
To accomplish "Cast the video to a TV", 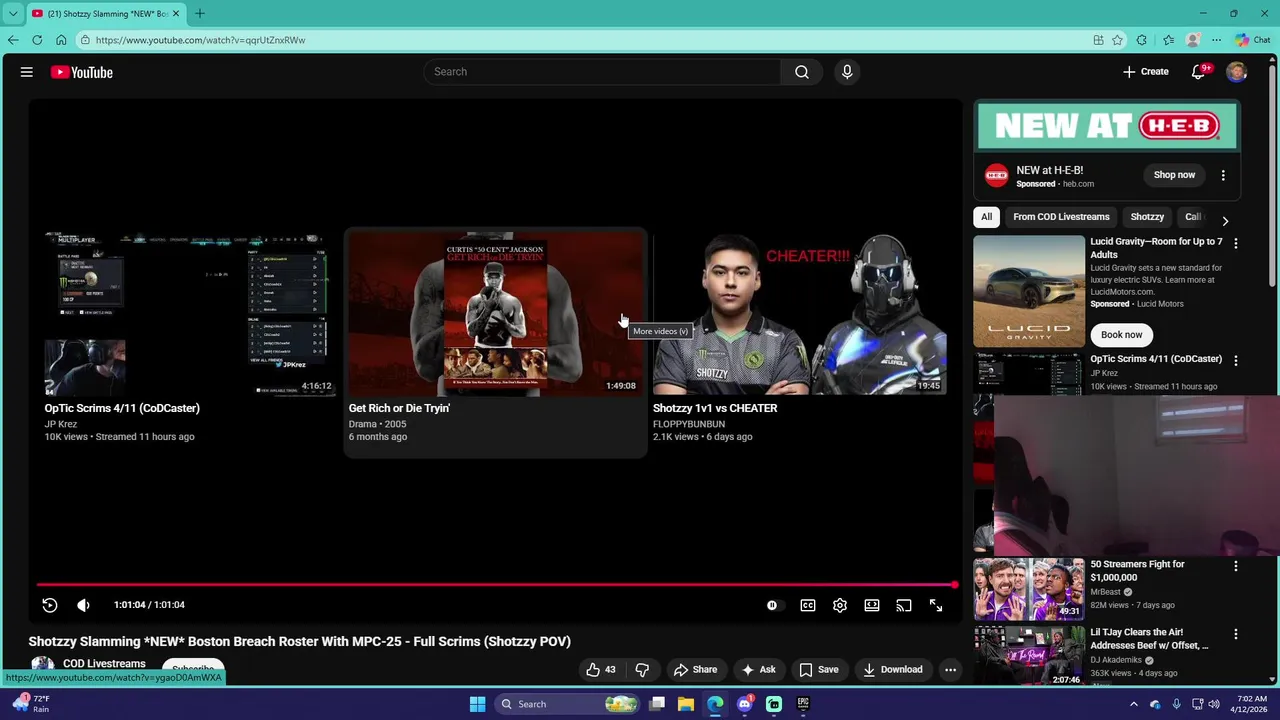I will [904, 605].
